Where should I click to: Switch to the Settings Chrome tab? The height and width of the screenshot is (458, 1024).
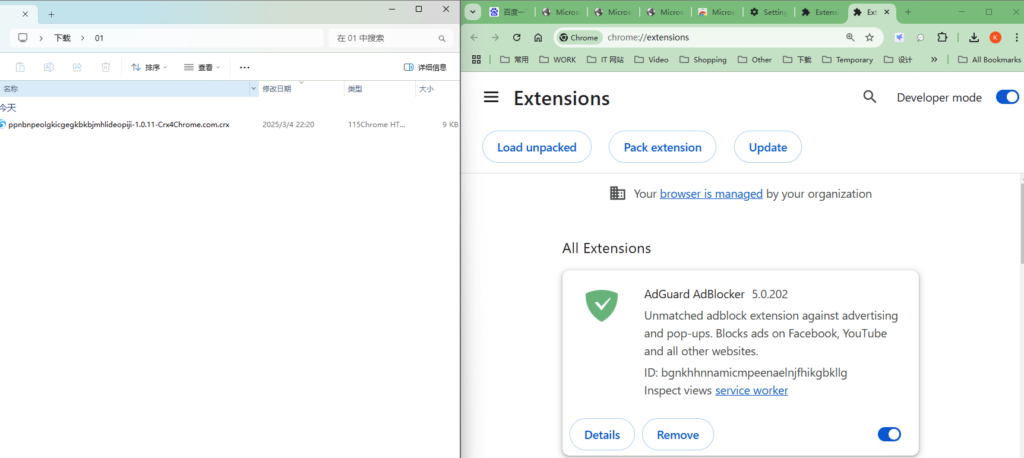pos(769,12)
